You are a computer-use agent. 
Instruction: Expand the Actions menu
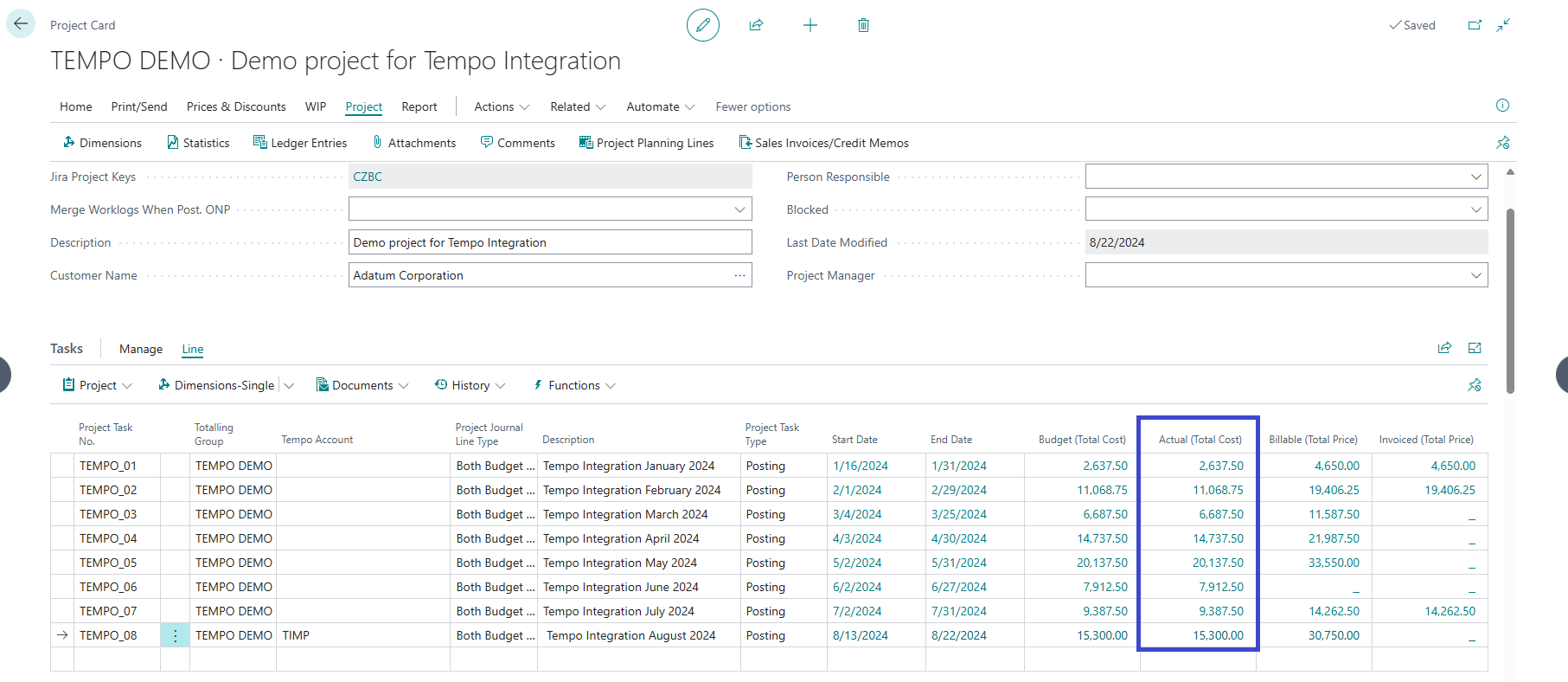pyautogui.click(x=502, y=106)
